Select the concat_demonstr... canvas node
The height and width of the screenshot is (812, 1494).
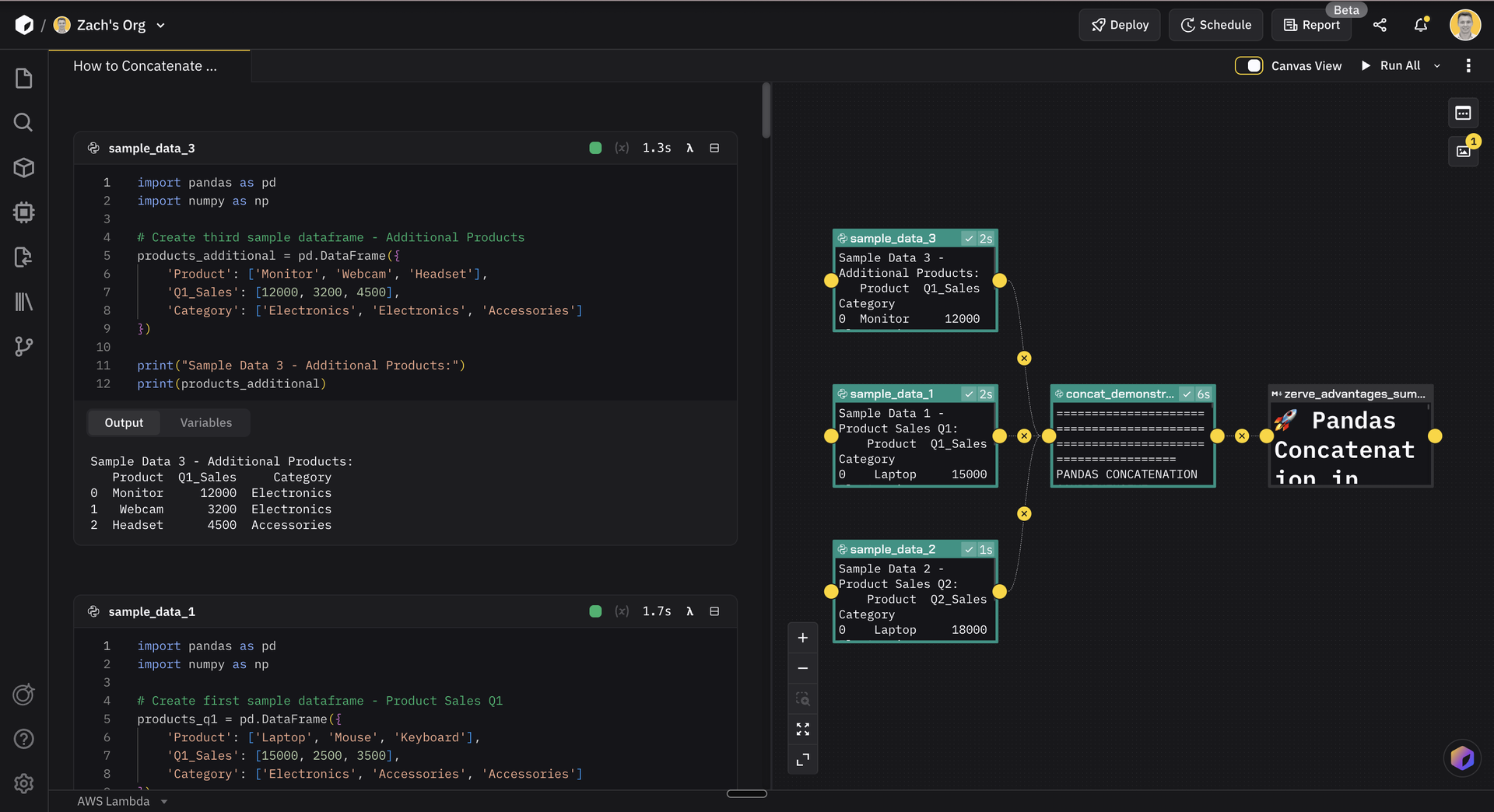point(1133,436)
